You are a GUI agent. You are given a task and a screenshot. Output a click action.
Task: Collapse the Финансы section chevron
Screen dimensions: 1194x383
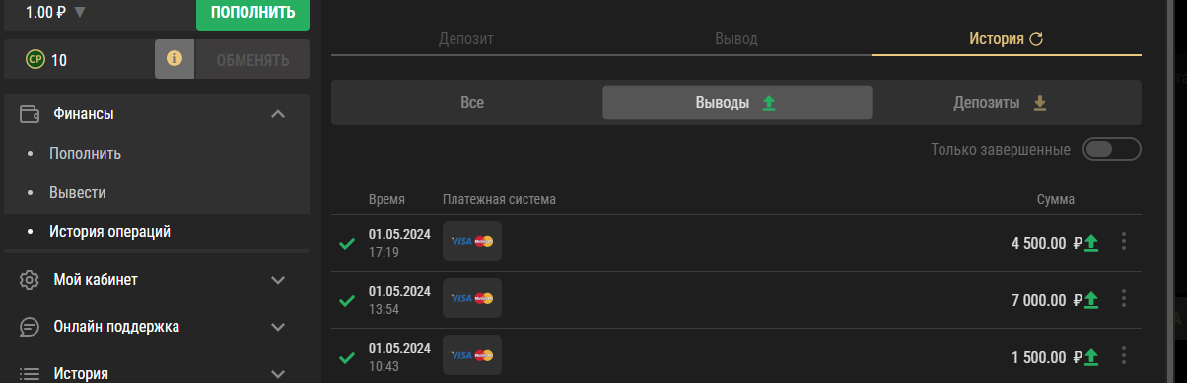pos(278,114)
